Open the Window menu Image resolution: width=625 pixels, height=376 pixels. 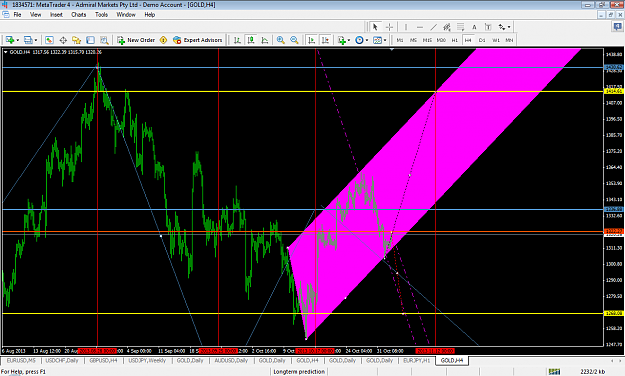click(x=126, y=14)
